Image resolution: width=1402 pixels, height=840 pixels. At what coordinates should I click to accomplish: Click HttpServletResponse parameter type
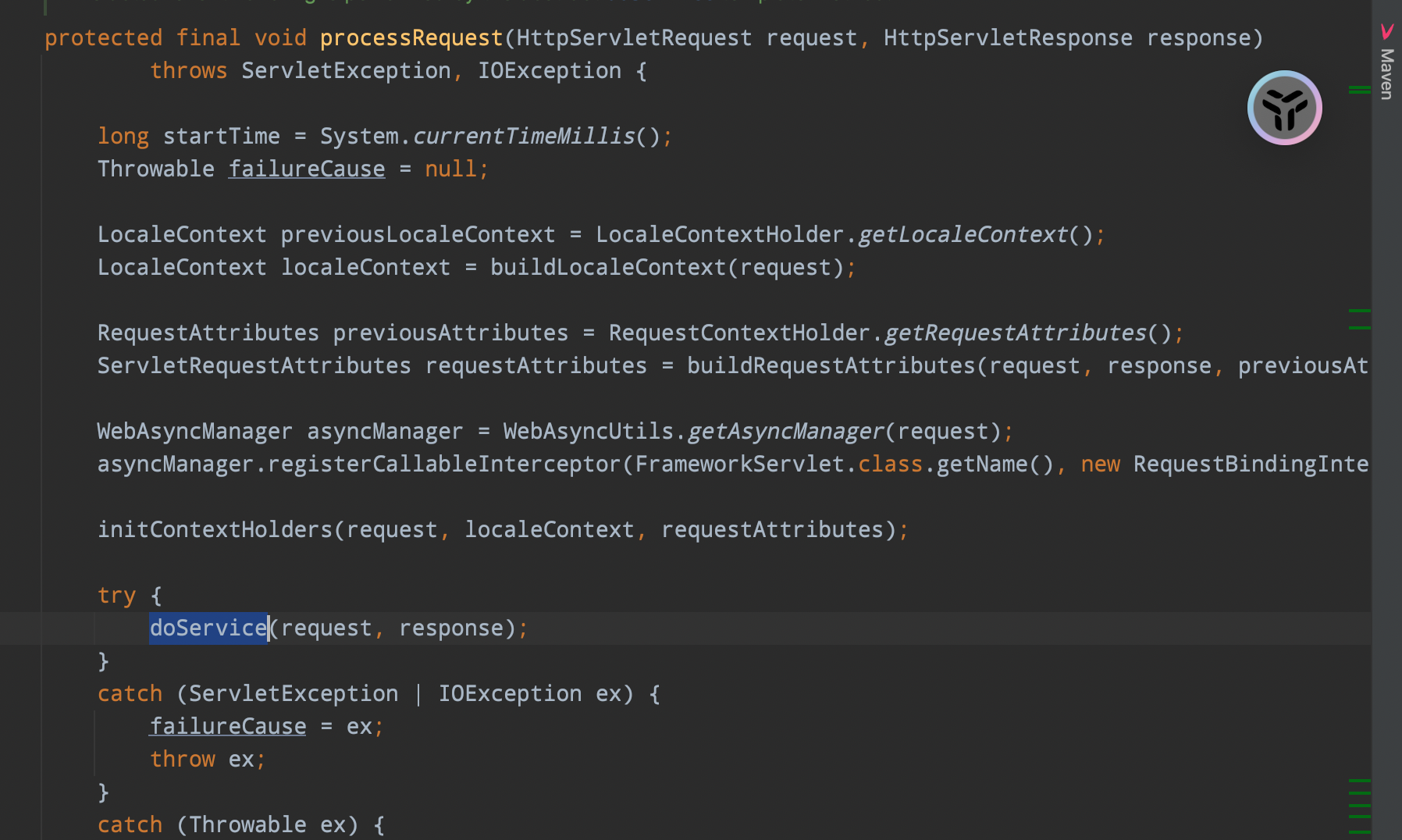pos(1008,37)
